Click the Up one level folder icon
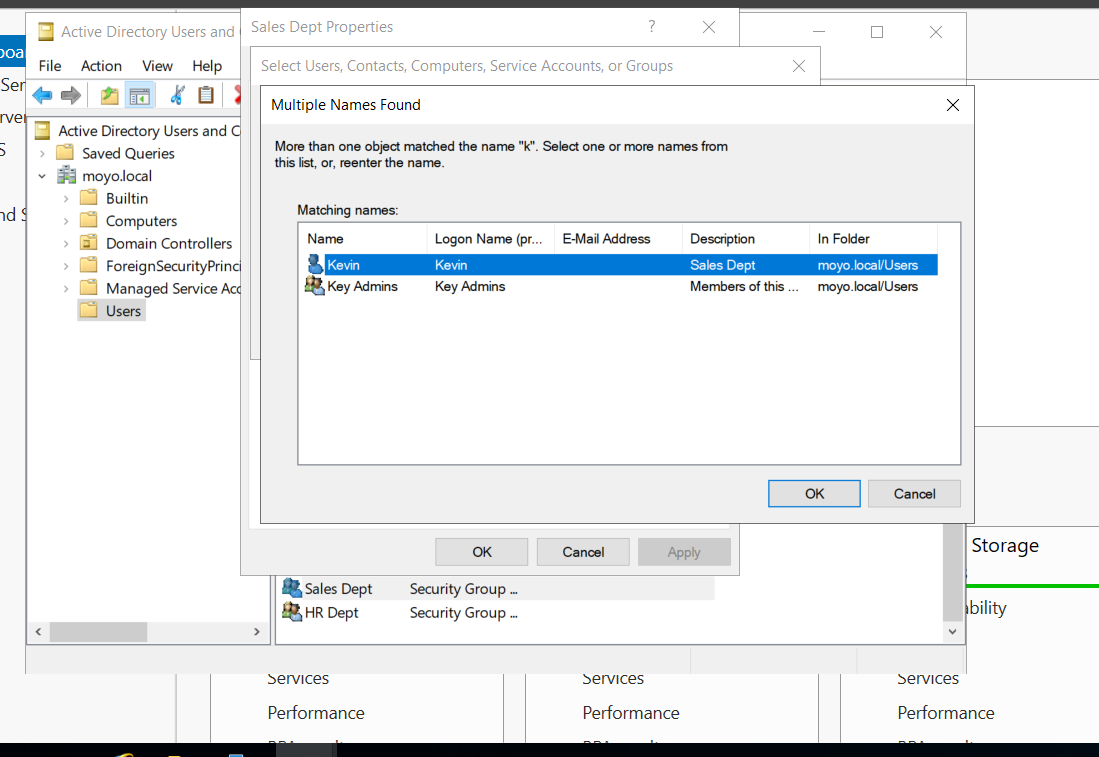This screenshot has width=1099, height=757. [x=109, y=95]
